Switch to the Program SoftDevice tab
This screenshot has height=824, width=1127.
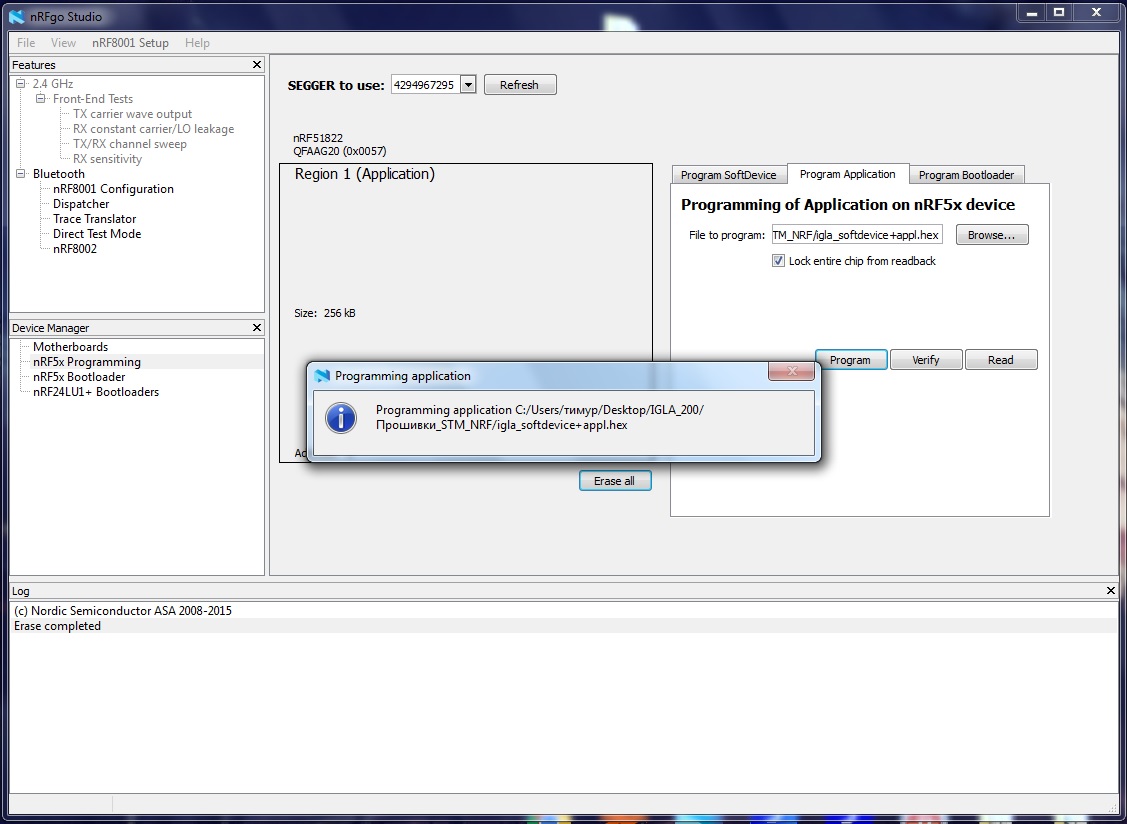729,175
